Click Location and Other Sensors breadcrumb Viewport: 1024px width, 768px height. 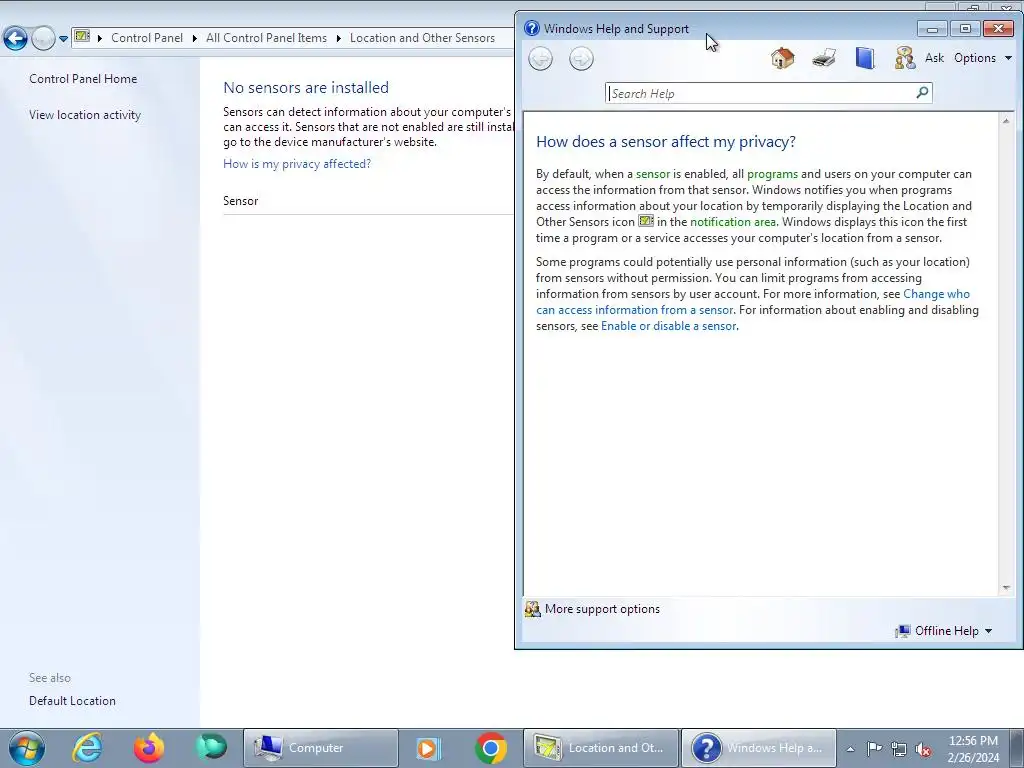pos(423,38)
